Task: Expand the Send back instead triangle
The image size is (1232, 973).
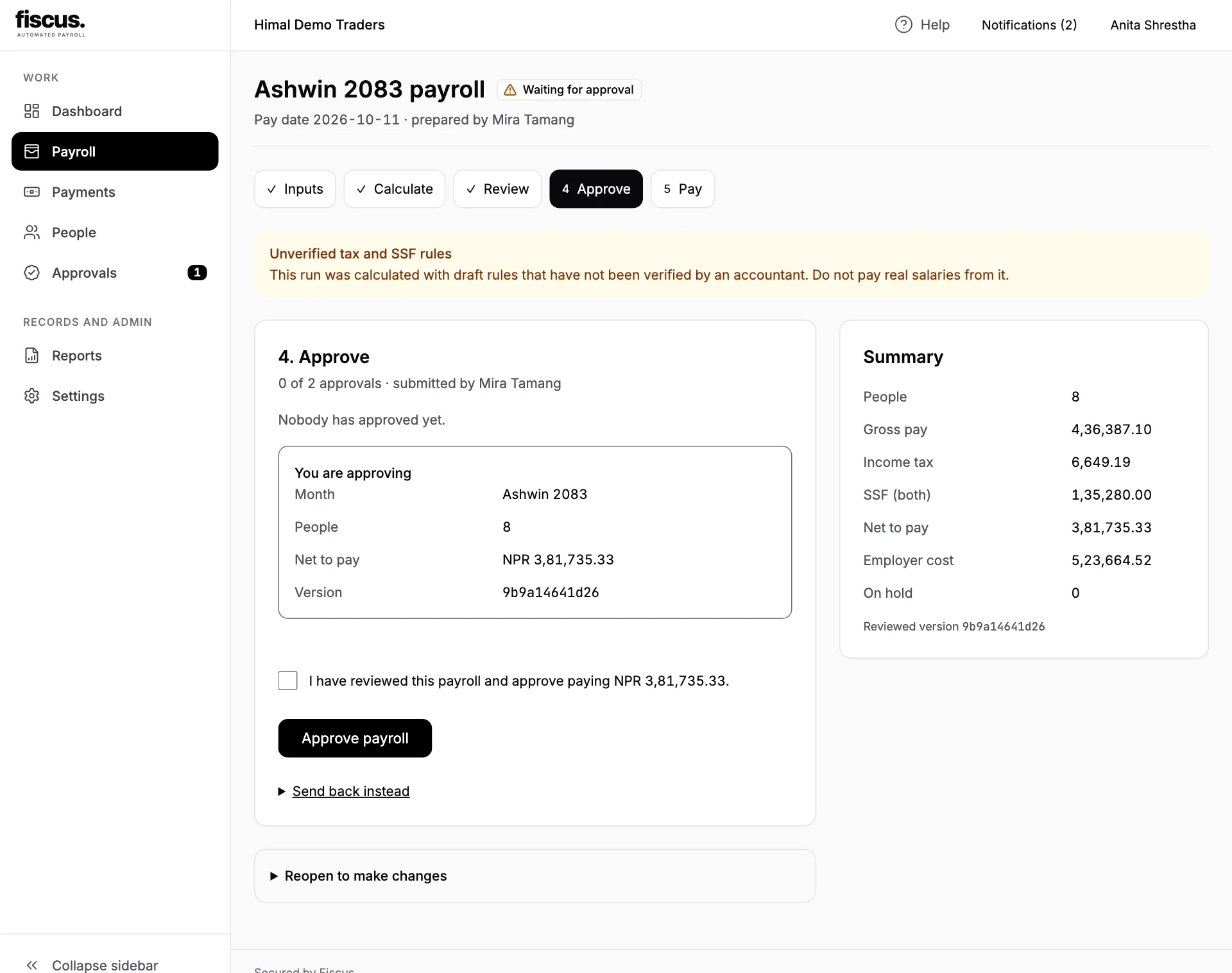Action: [x=281, y=791]
